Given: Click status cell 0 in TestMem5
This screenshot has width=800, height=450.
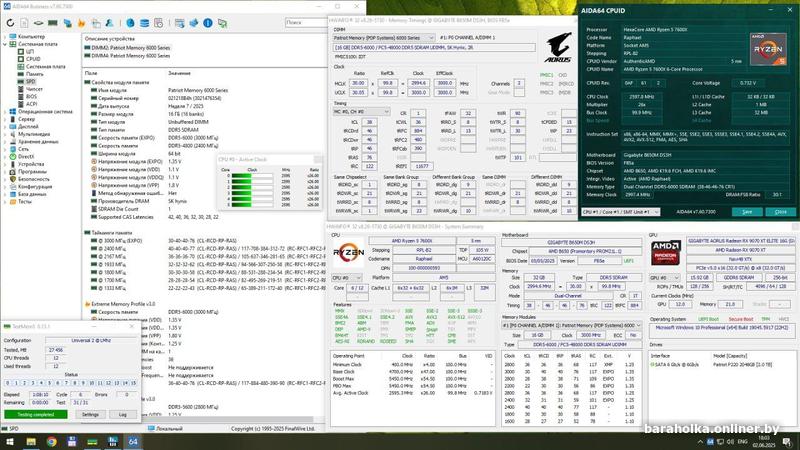Looking at the screenshot, I should [x=8, y=383].
